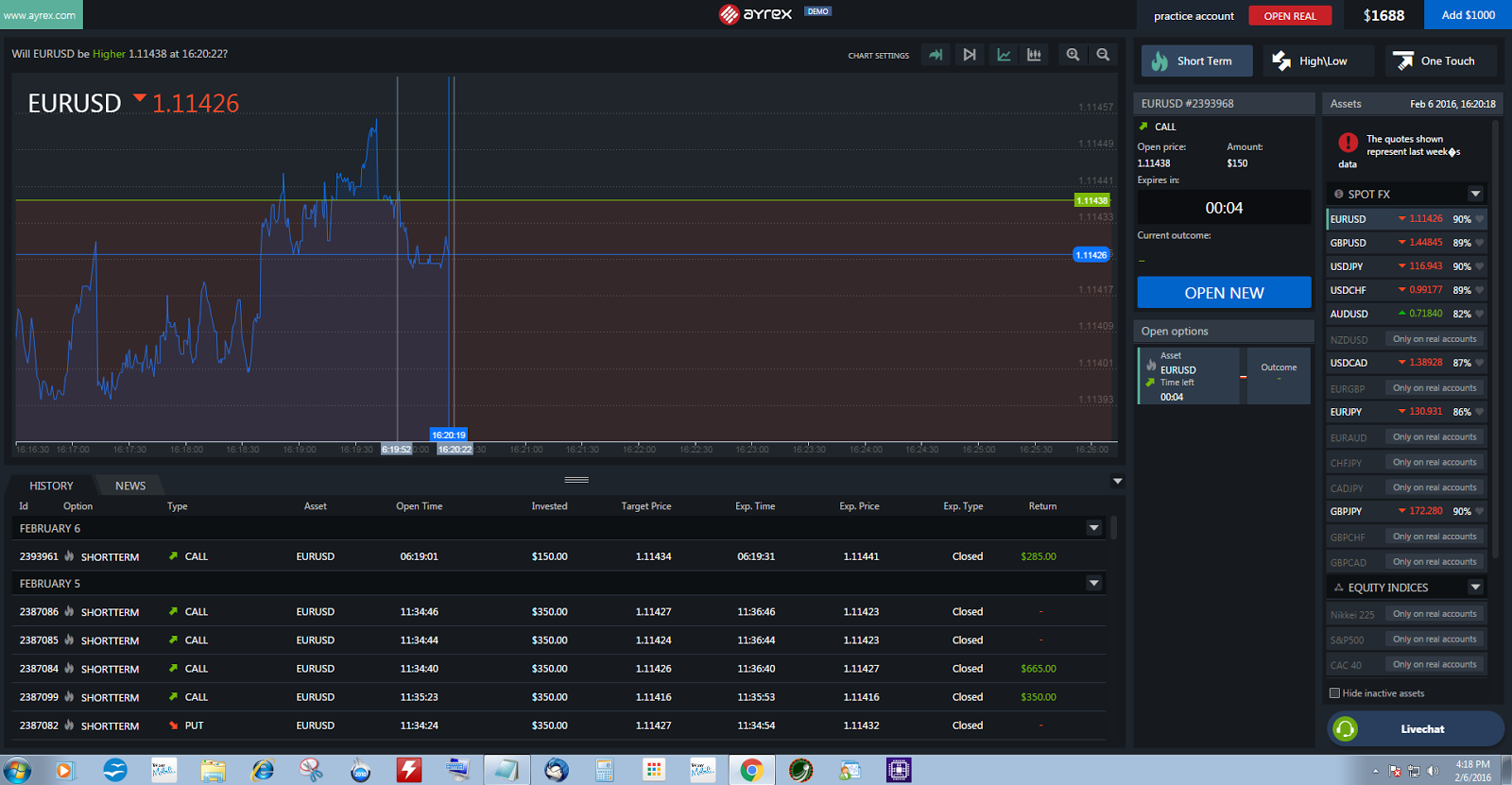Favorite GBPUSD with its heart icon

(x=1480, y=243)
